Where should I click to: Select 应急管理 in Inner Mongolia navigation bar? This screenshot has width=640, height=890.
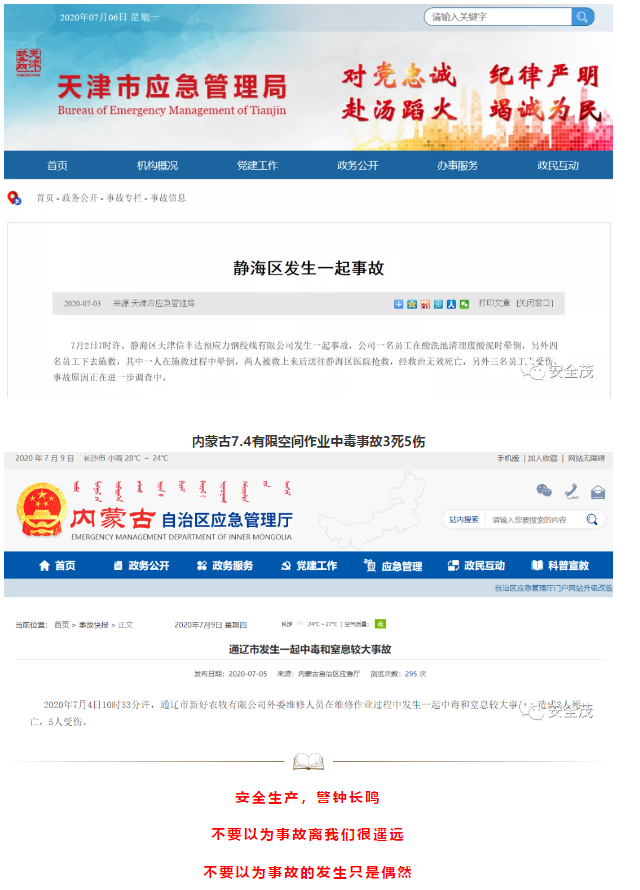pyautogui.click(x=392, y=566)
